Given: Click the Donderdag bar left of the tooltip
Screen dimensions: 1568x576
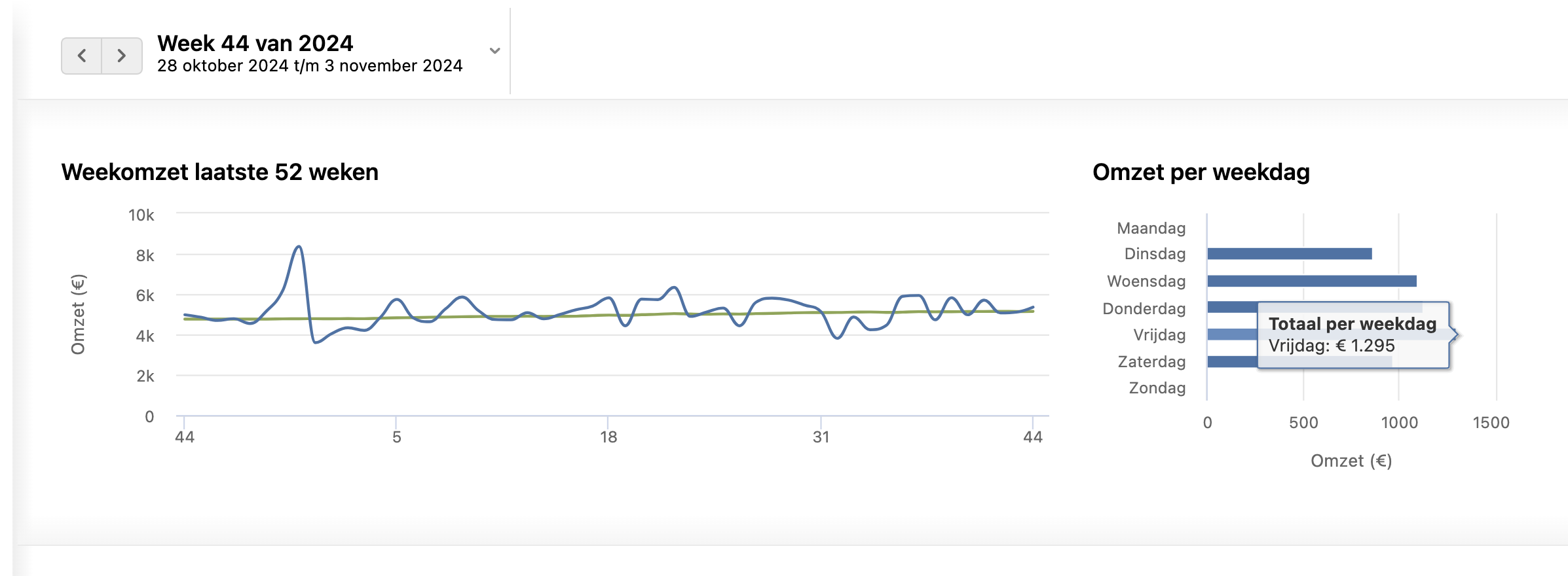Looking at the screenshot, I should (1232, 307).
